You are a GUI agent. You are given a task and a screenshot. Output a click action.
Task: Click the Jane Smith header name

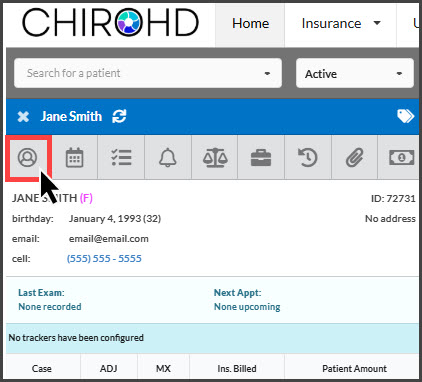71,116
